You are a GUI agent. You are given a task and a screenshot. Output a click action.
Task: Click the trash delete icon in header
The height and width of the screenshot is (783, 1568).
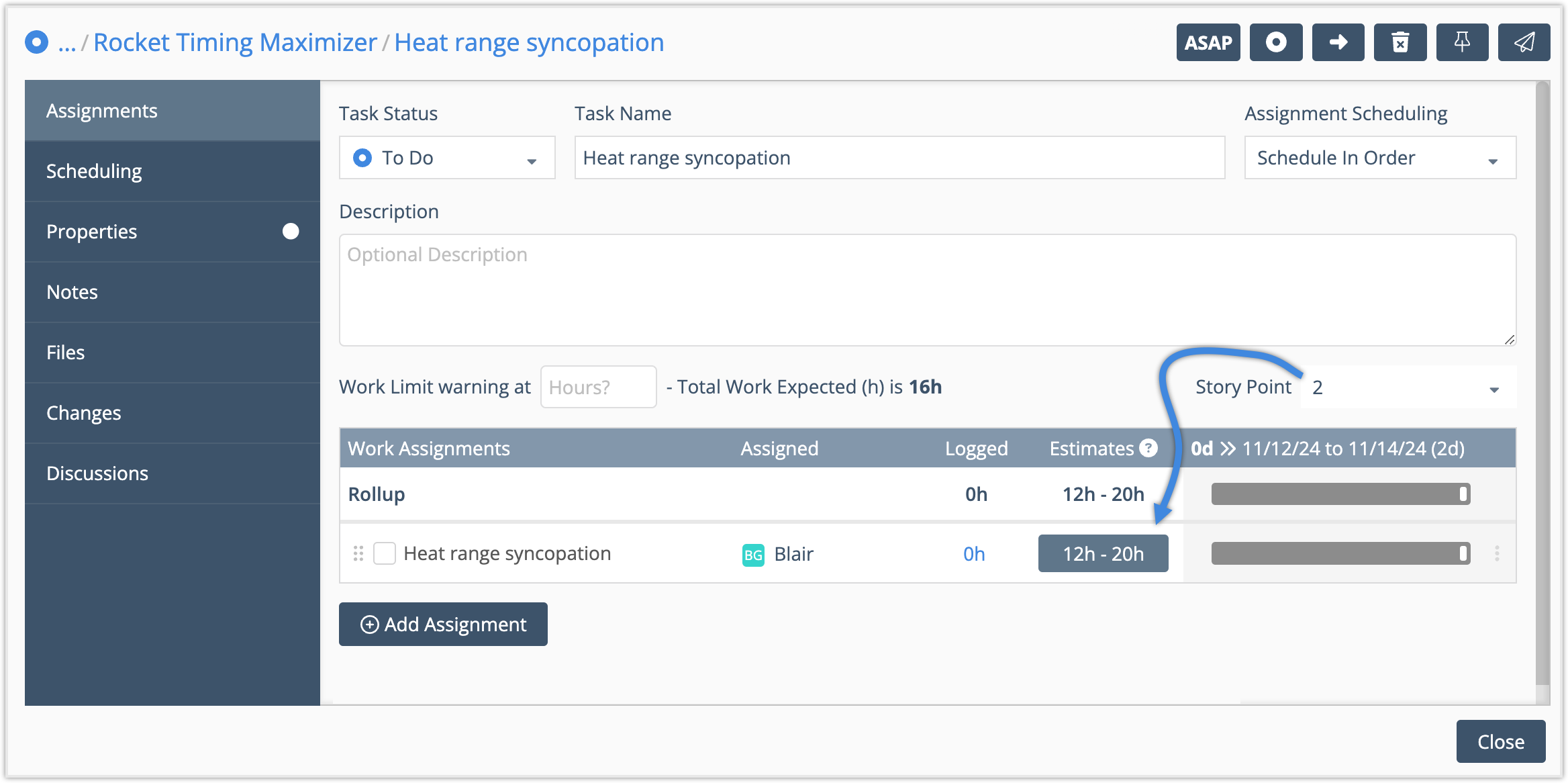[1400, 42]
